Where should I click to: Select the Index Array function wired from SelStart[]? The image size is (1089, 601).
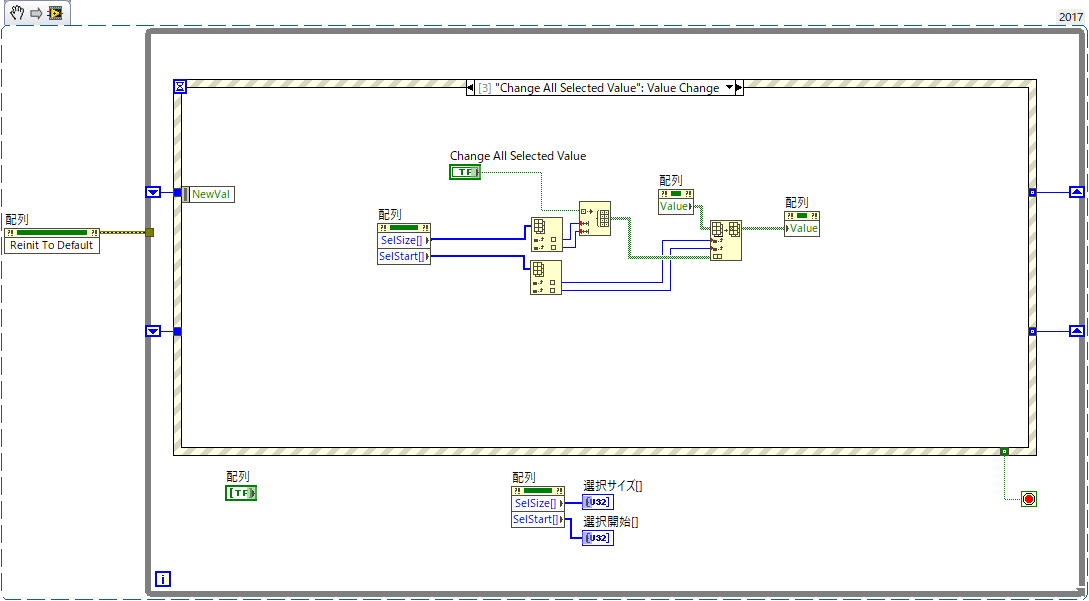pos(546,278)
